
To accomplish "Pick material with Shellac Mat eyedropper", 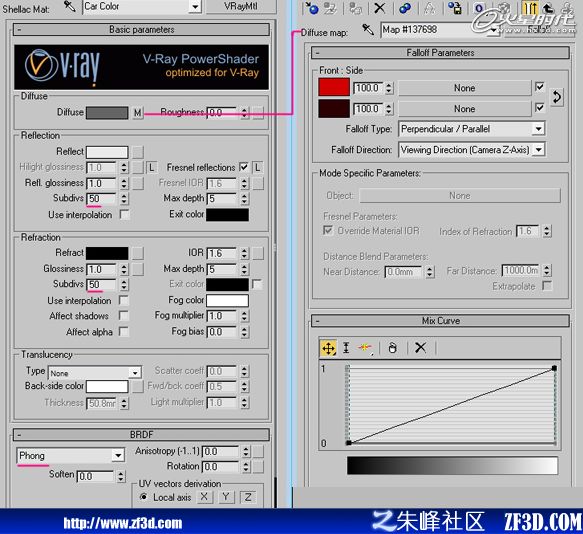I will (x=69, y=6).
